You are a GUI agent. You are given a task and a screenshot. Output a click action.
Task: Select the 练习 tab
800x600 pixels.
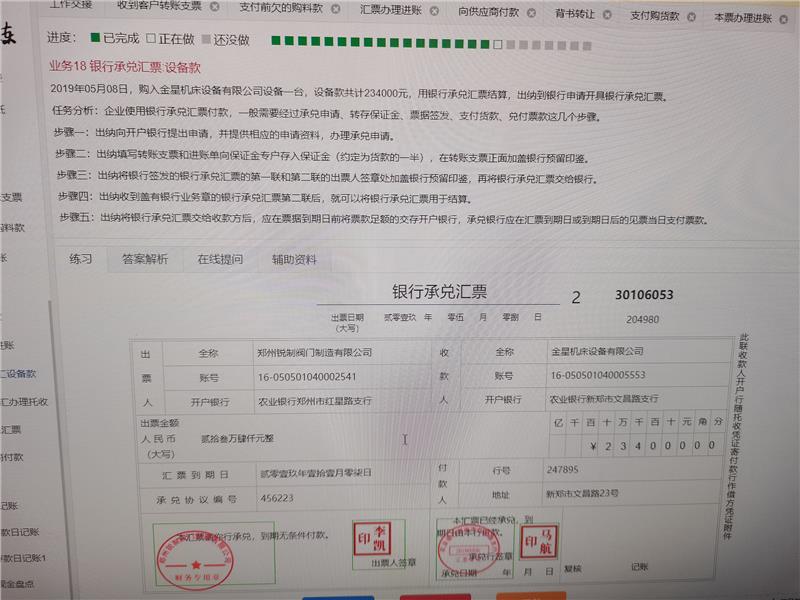coord(80,259)
